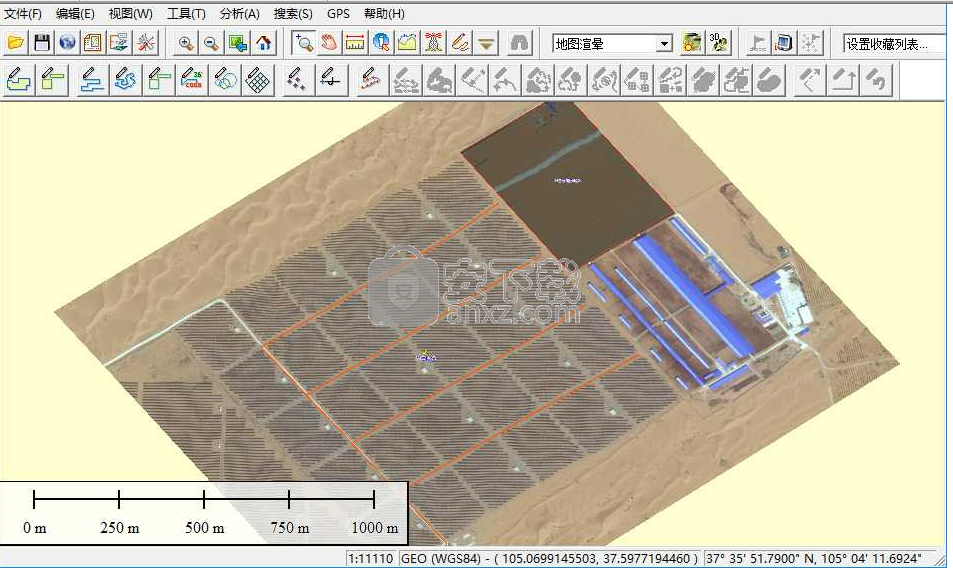The width and height of the screenshot is (953, 574).
Task: Click the Zoom Out magnifier with minus
Action: click(212, 43)
